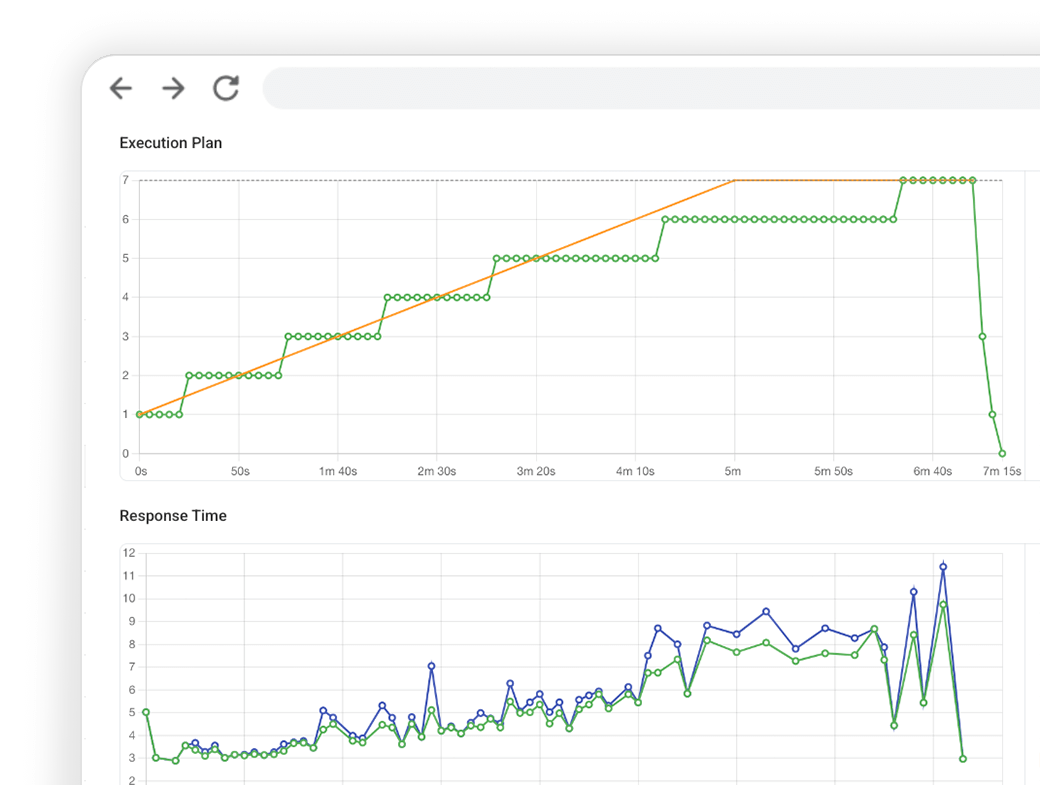This screenshot has height=785, width=1040.
Task: Click the 1m 40s x-axis label
Action: pos(338,471)
